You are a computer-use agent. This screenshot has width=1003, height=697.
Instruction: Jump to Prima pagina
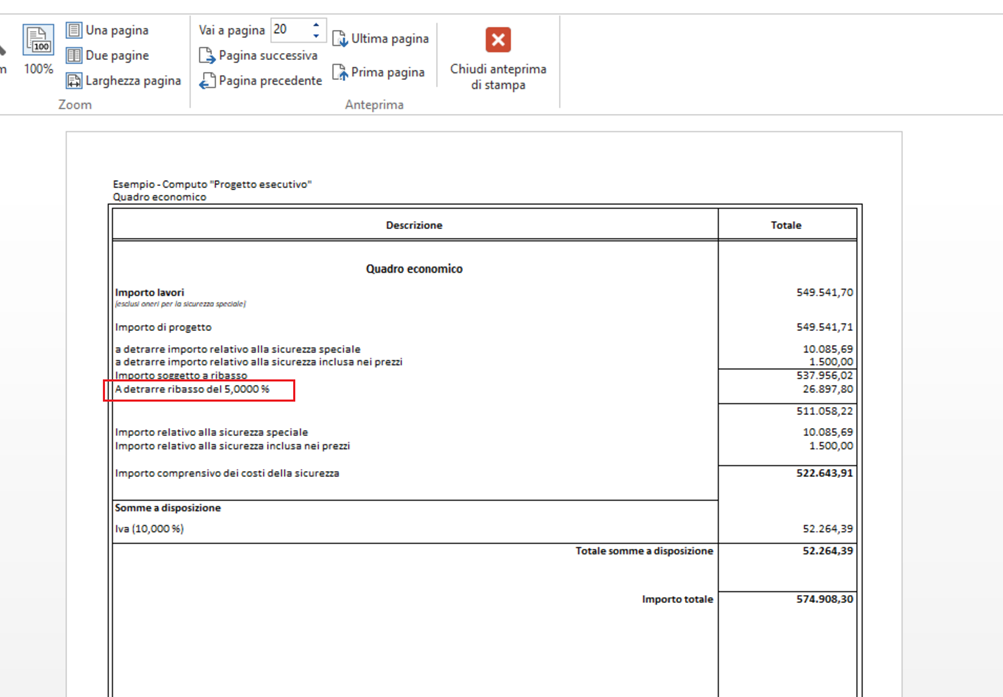coord(378,72)
